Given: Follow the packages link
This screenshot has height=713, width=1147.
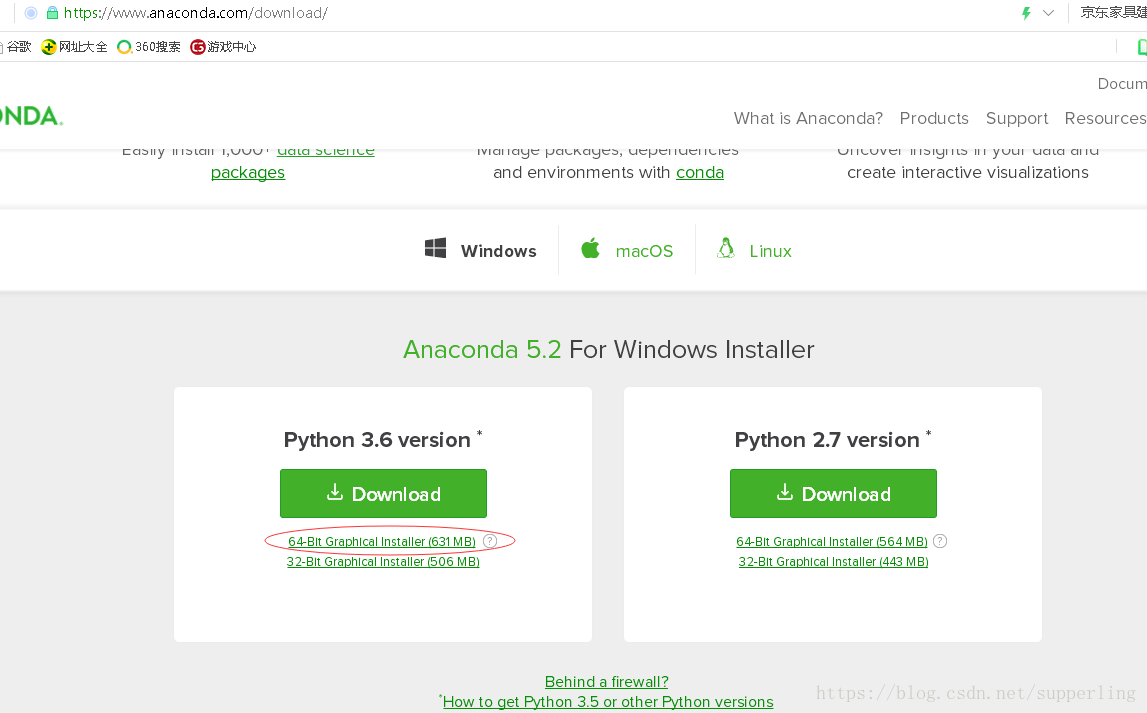Looking at the screenshot, I should (x=248, y=173).
